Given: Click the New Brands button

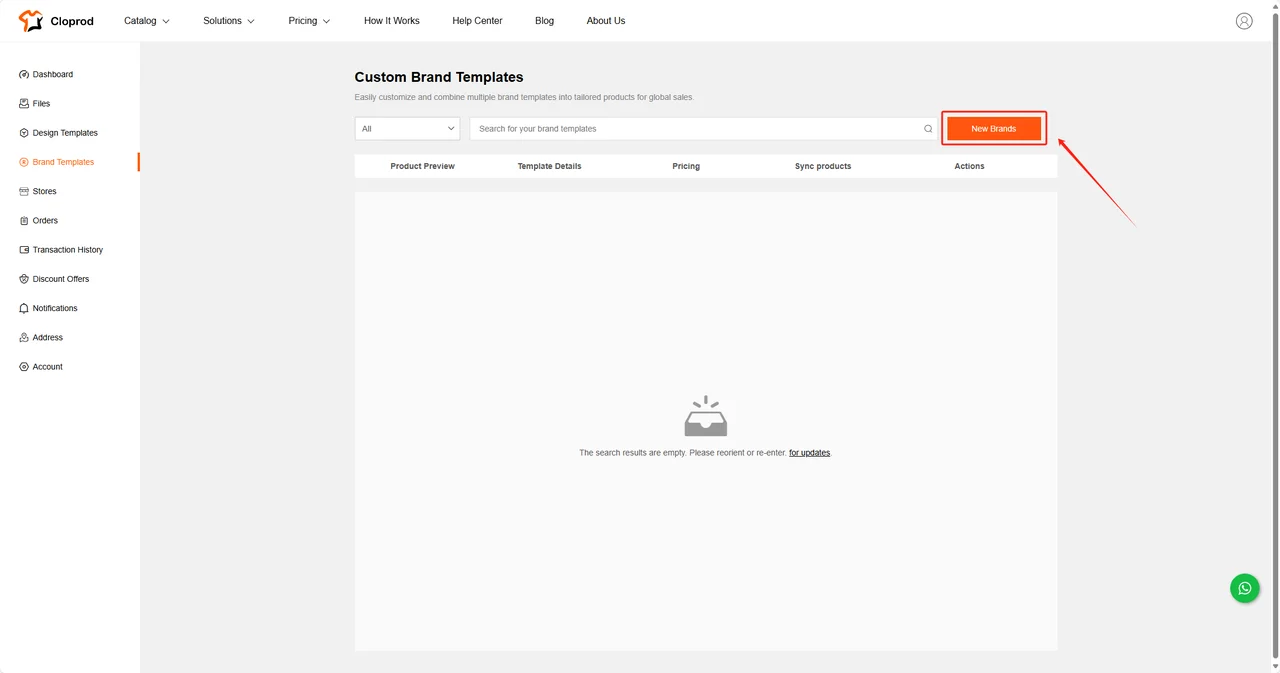Looking at the screenshot, I should [x=993, y=129].
